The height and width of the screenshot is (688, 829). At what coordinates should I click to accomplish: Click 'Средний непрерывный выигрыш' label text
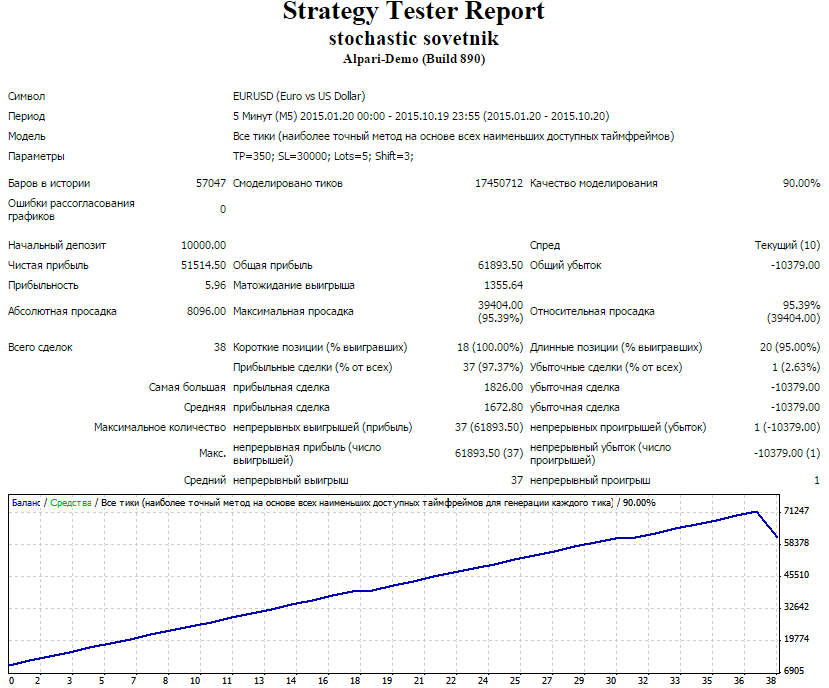[266, 481]
